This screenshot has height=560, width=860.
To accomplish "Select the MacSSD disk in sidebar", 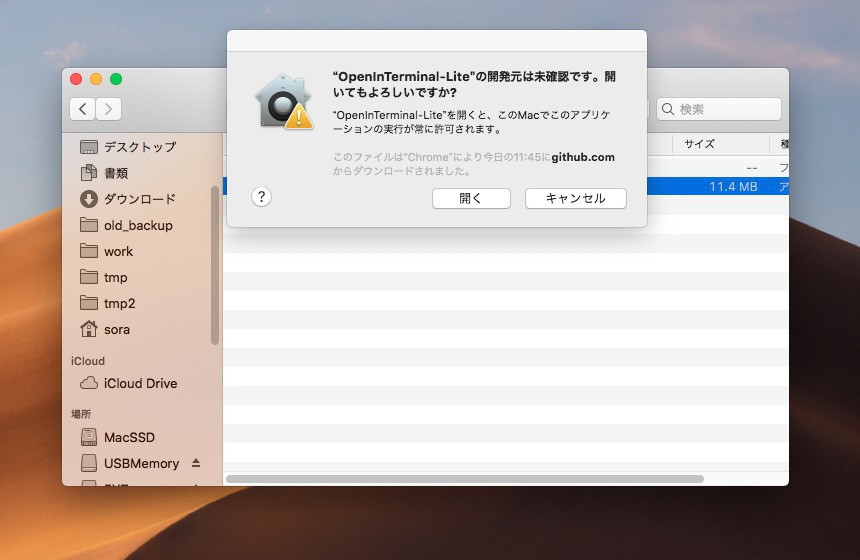I will 129,437.
